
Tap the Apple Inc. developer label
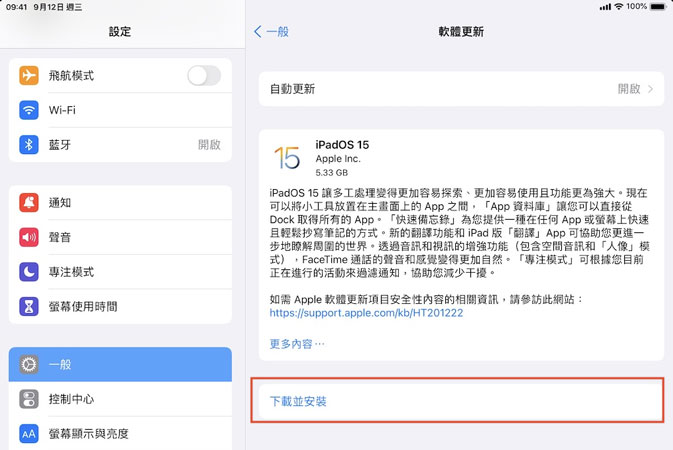(x=338, y=158)
